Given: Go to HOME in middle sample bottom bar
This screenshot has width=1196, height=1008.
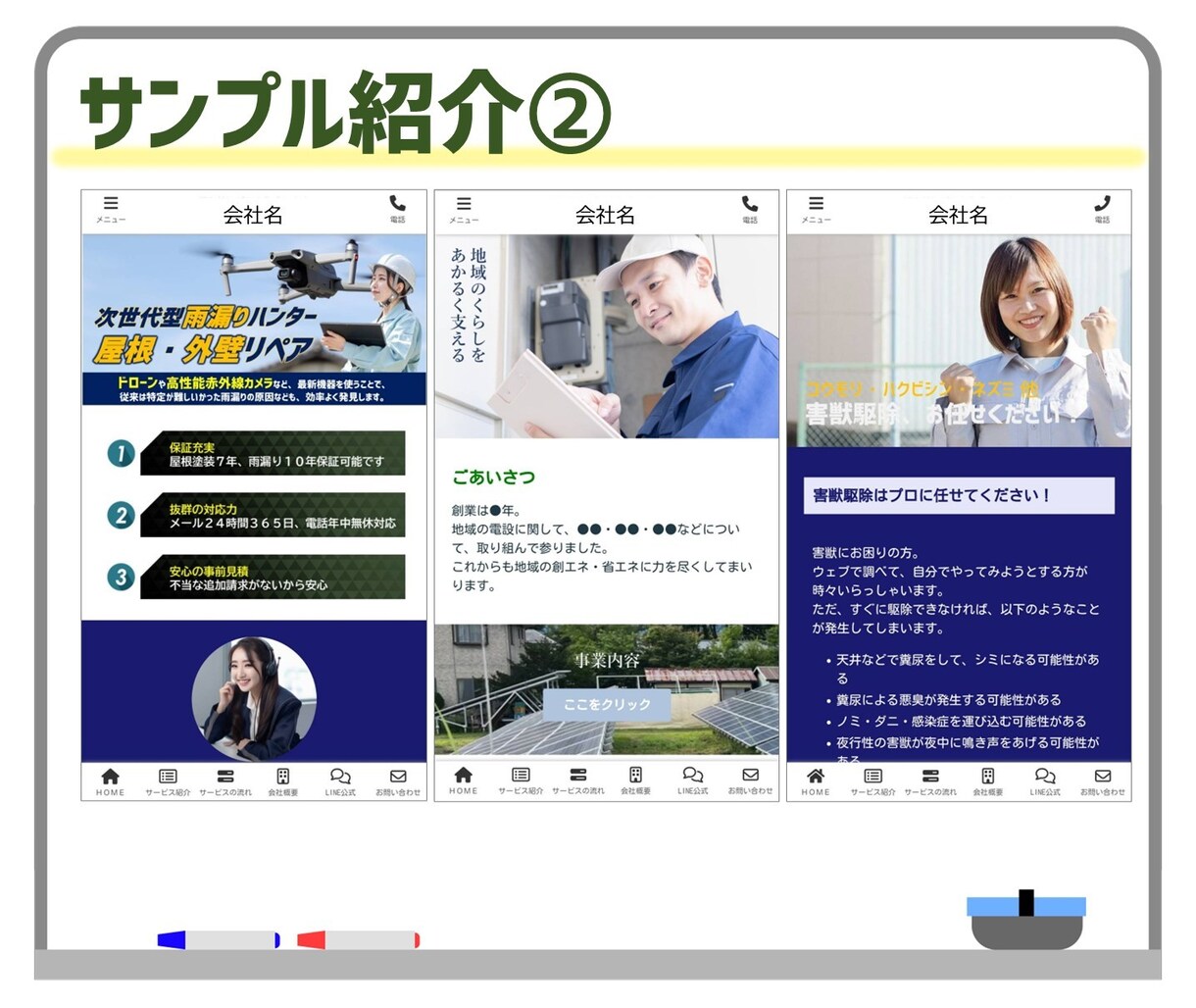Looking at the screenshot, I should 464,781.
